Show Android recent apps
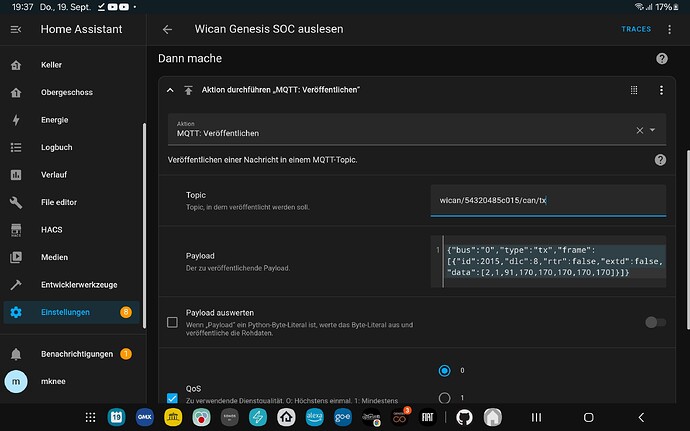690x431 pixels. click(x=536, y=417)
